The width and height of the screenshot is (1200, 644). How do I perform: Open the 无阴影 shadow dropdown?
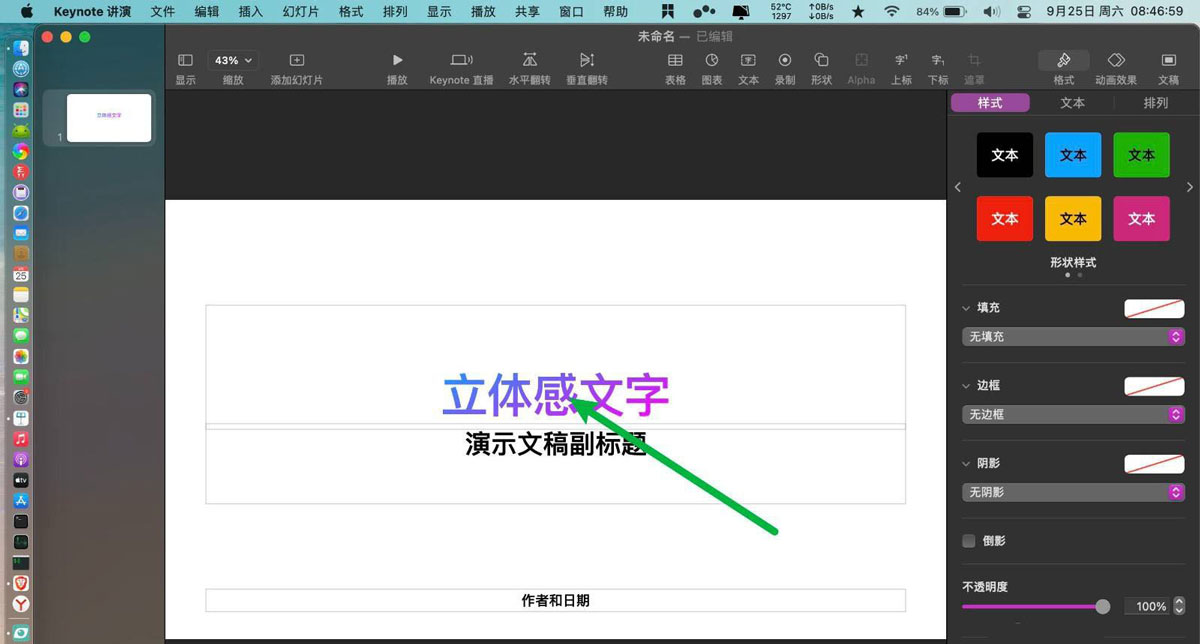(1073, 492)
